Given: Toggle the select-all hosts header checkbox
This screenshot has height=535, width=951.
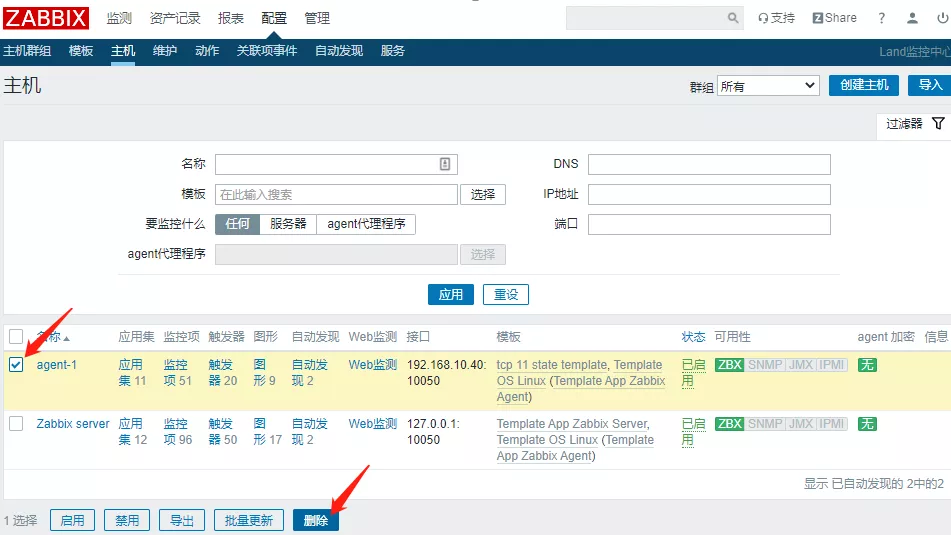Looking at the screenshot, I should [x=16, y=337].
